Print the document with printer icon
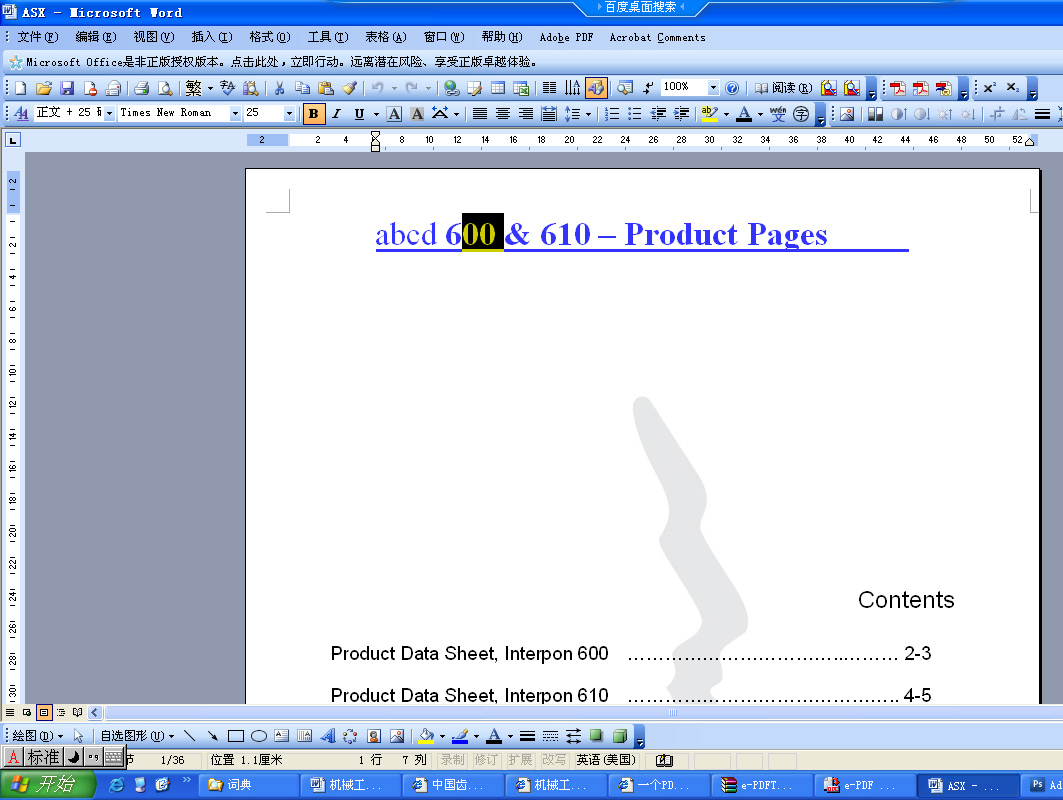Screen dimensions: 1063x800 coord(141,88)
